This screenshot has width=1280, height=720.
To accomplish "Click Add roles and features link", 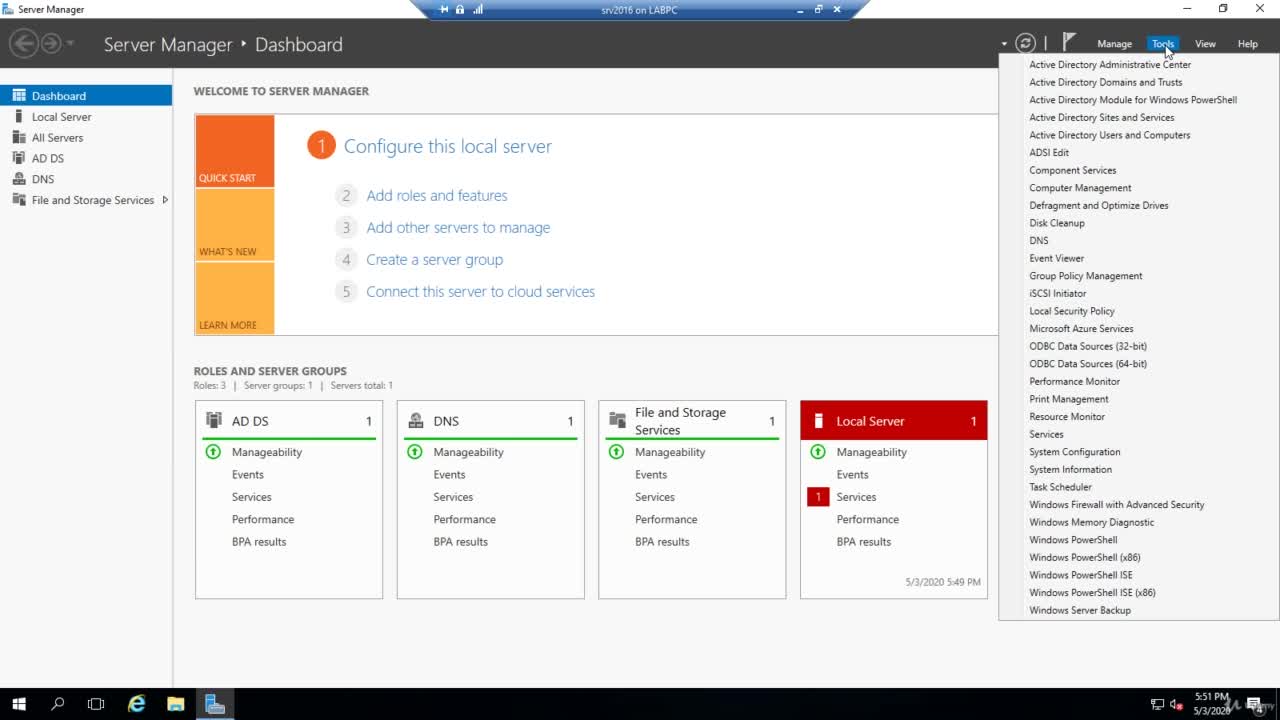I will tap(437, 196).
